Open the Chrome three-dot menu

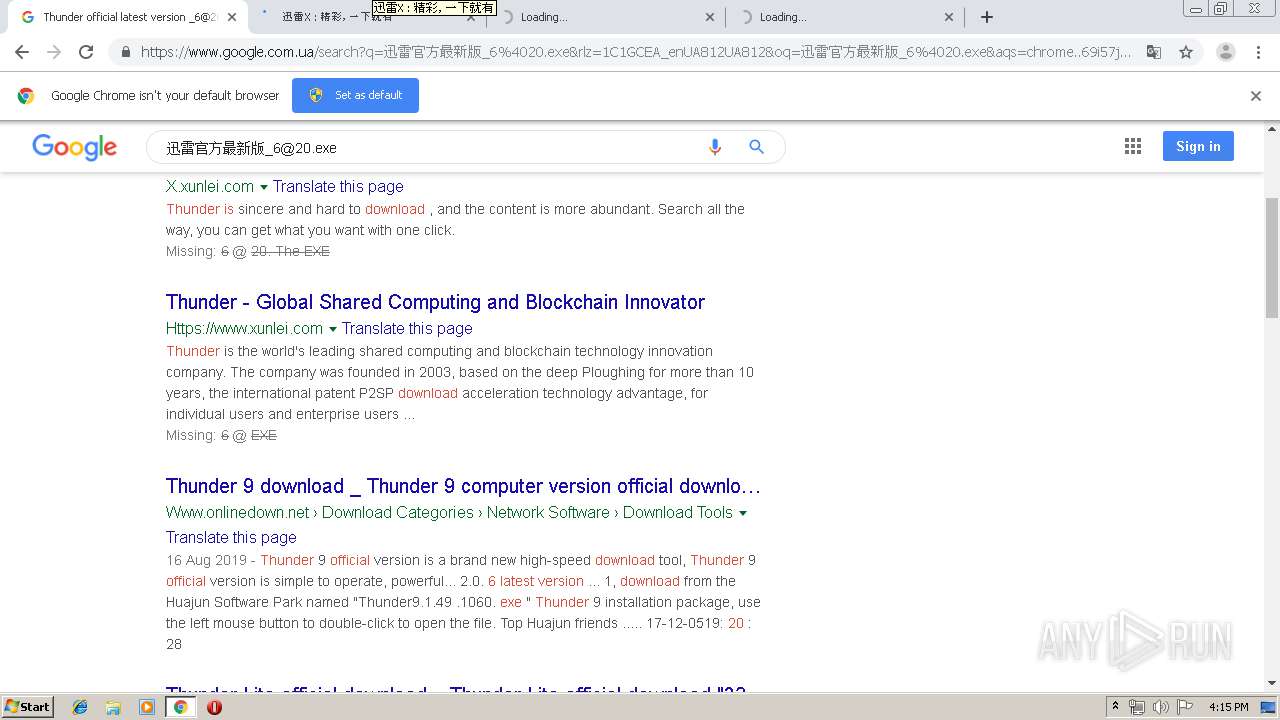coord(1259,52)
